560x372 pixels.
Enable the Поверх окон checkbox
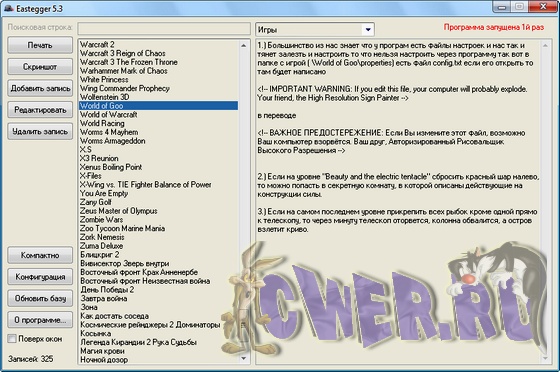point(12,338)
